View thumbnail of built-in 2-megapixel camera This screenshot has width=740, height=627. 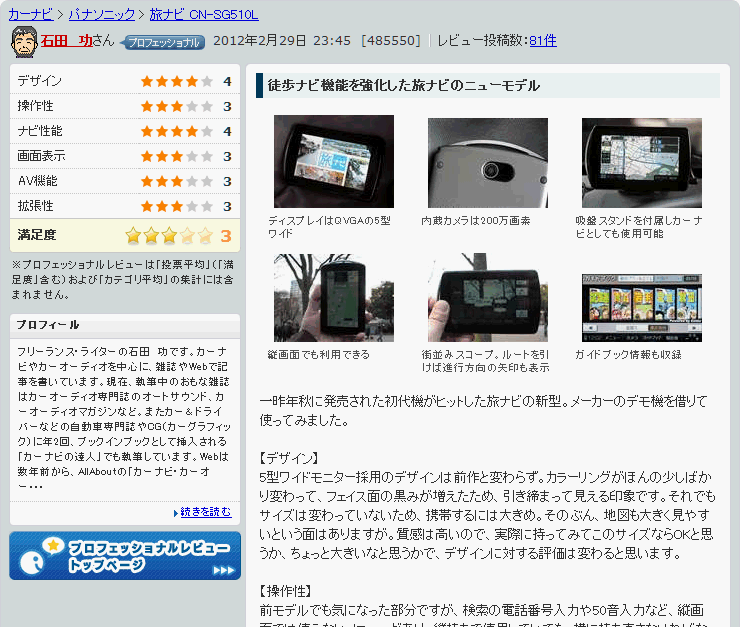488,163
